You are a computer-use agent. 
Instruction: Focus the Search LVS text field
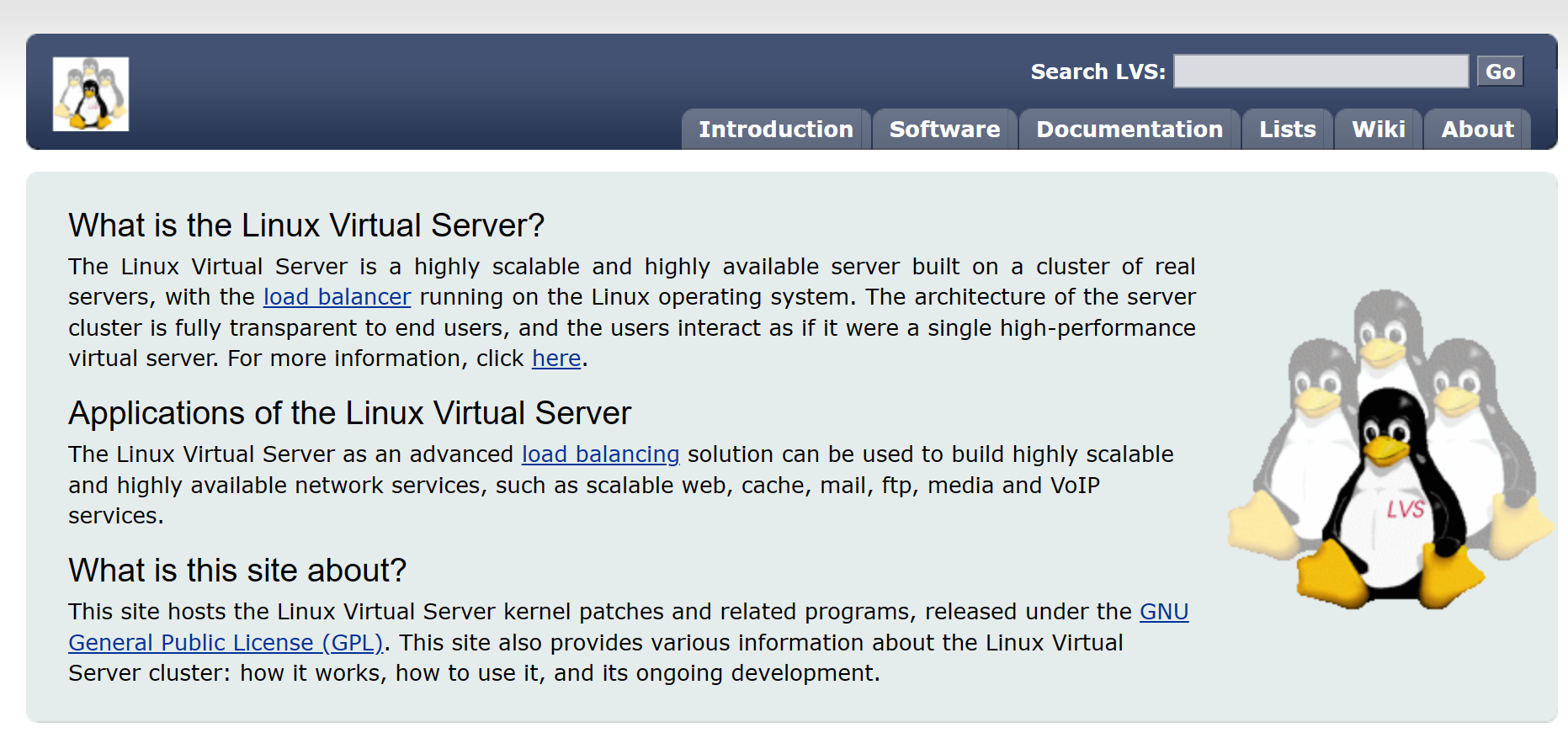pos(1320,72)
